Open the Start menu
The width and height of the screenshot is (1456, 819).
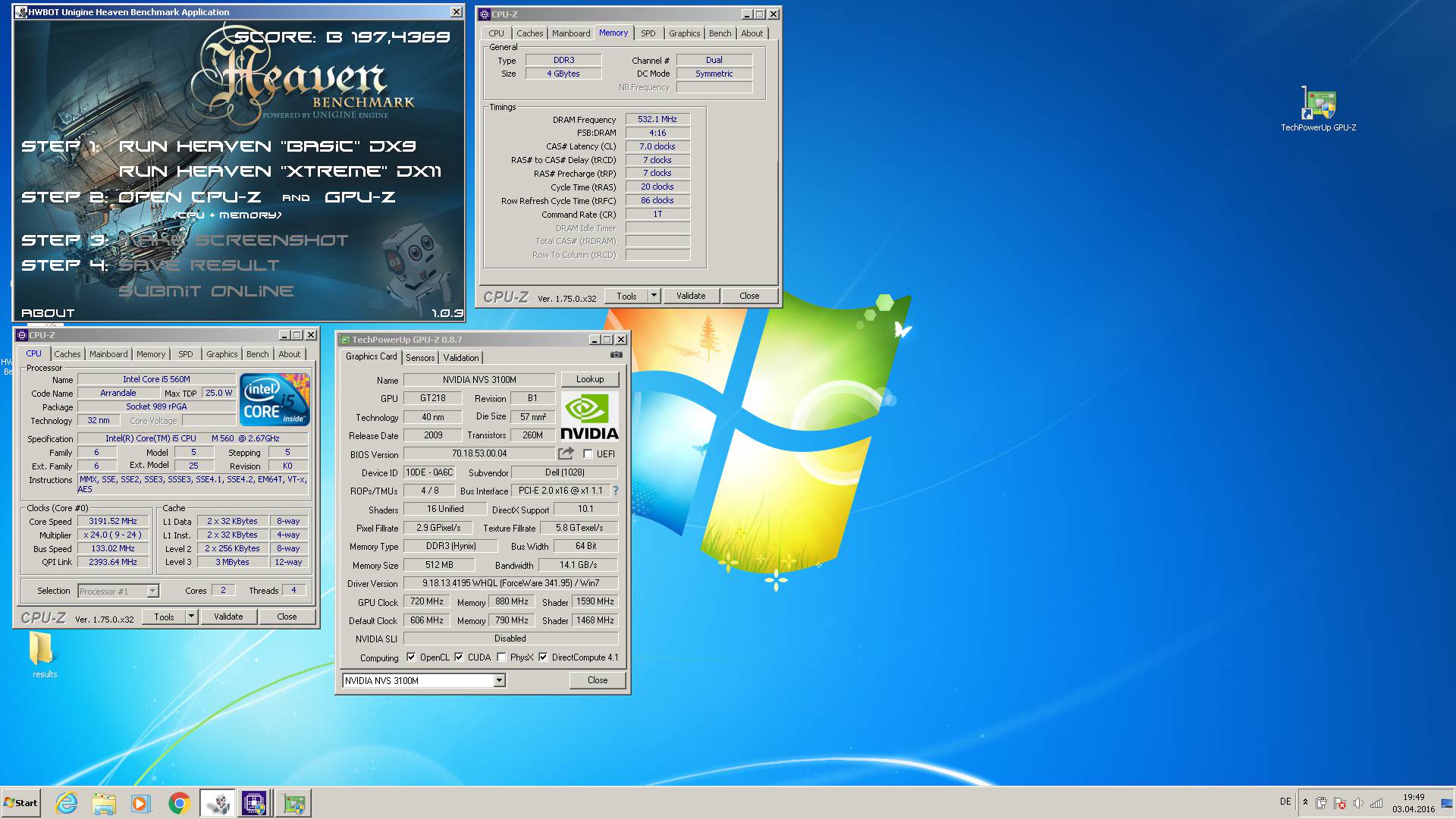(x=20, y=803)
